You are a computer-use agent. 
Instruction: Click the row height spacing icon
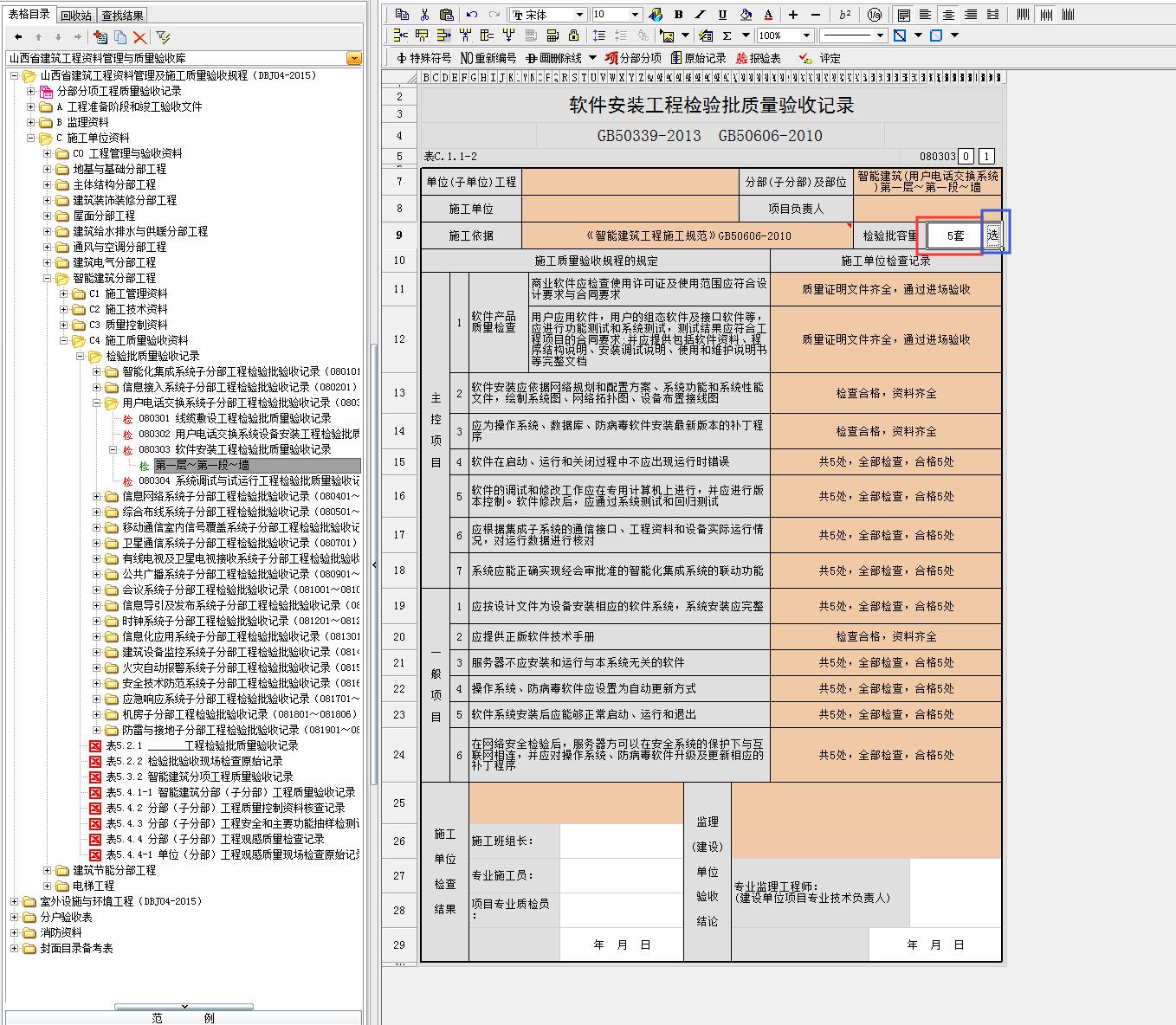(599, 35)
